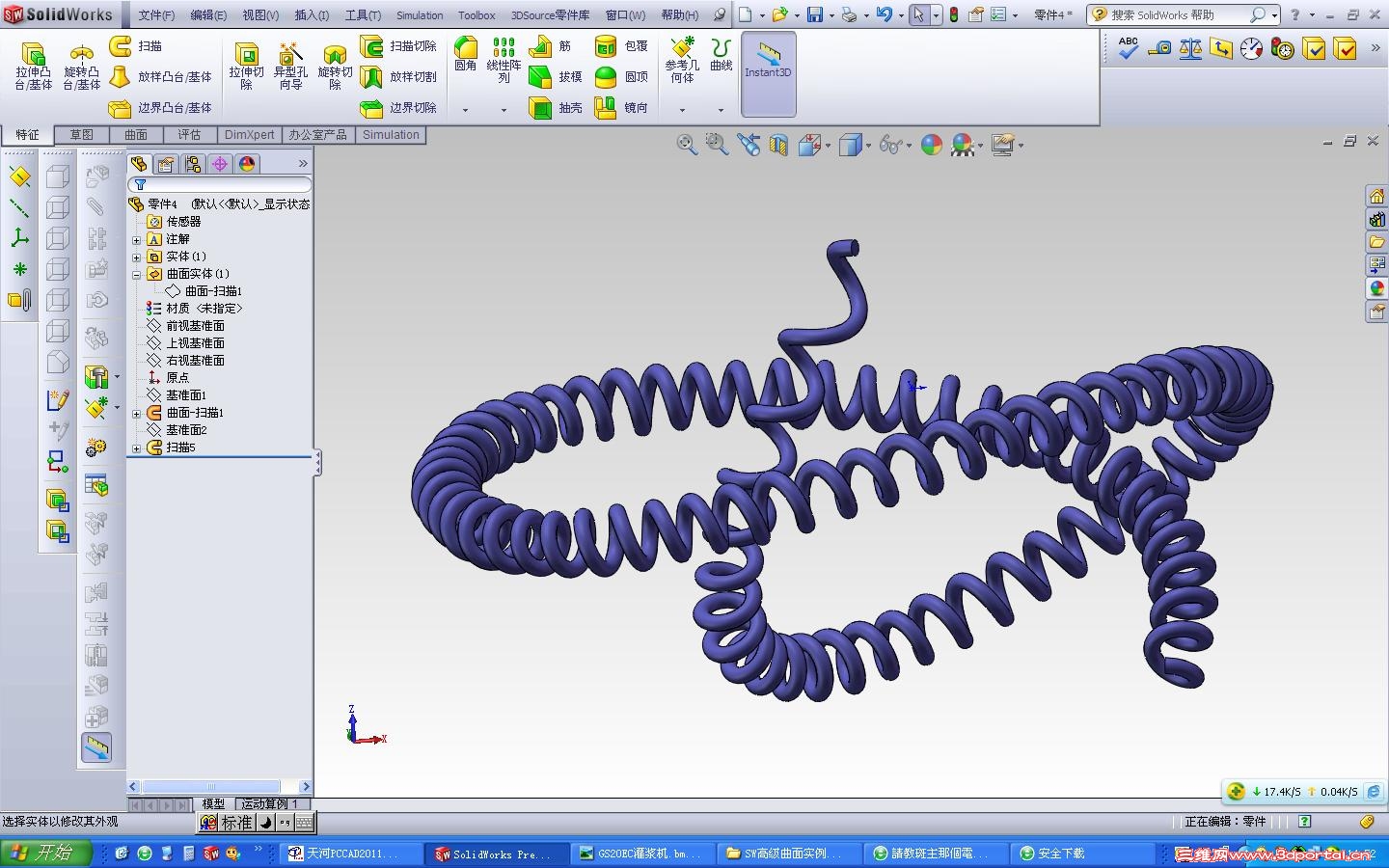Select the 旋转凸台/基体 revolve boss tool
Viewport: 1389px width, 868px height.
click(x=81, y=66)
